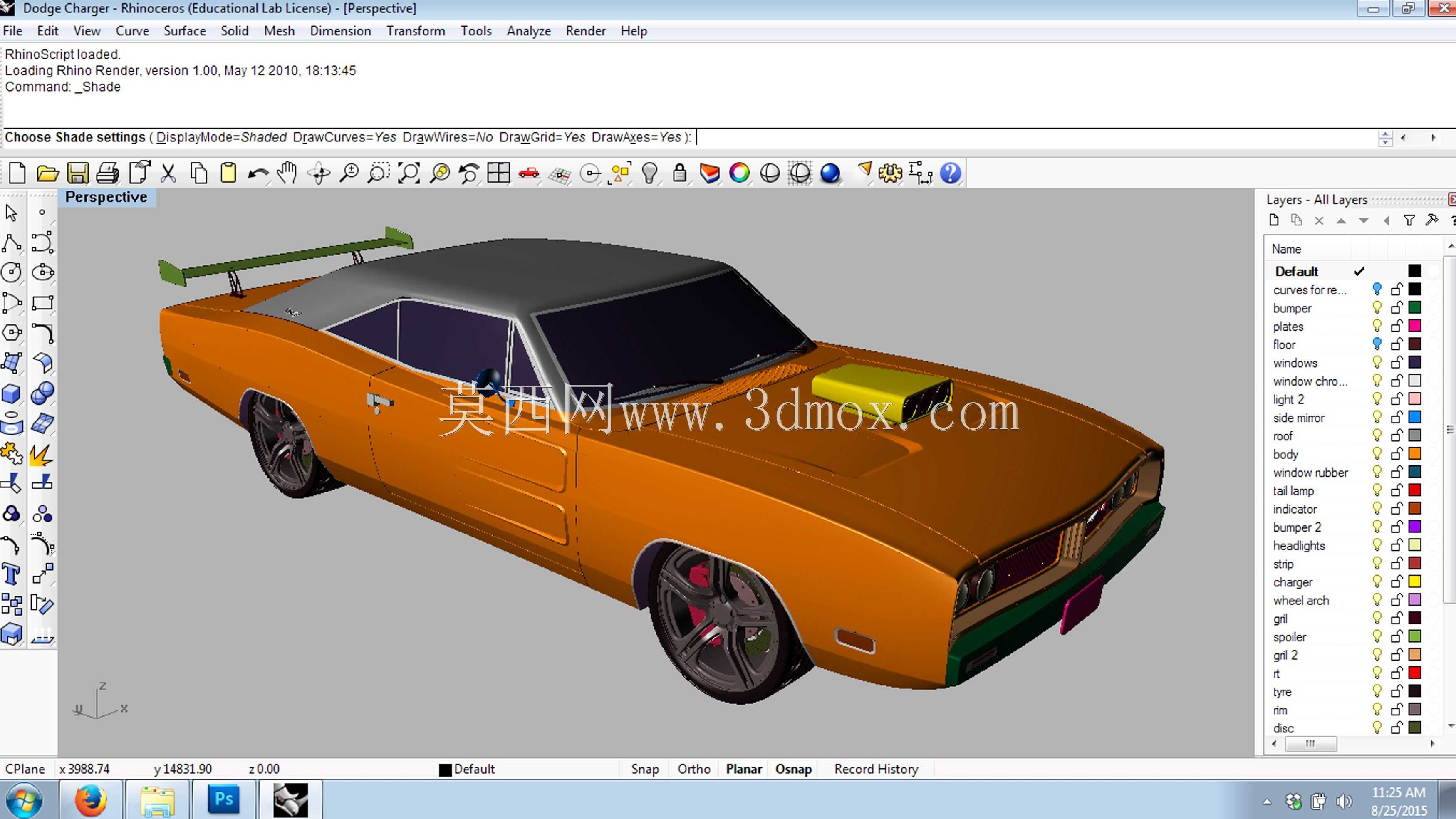Click the padlock Lock objects icon
The width and height of the screenshot is (1456, 819).
point(679,173)
